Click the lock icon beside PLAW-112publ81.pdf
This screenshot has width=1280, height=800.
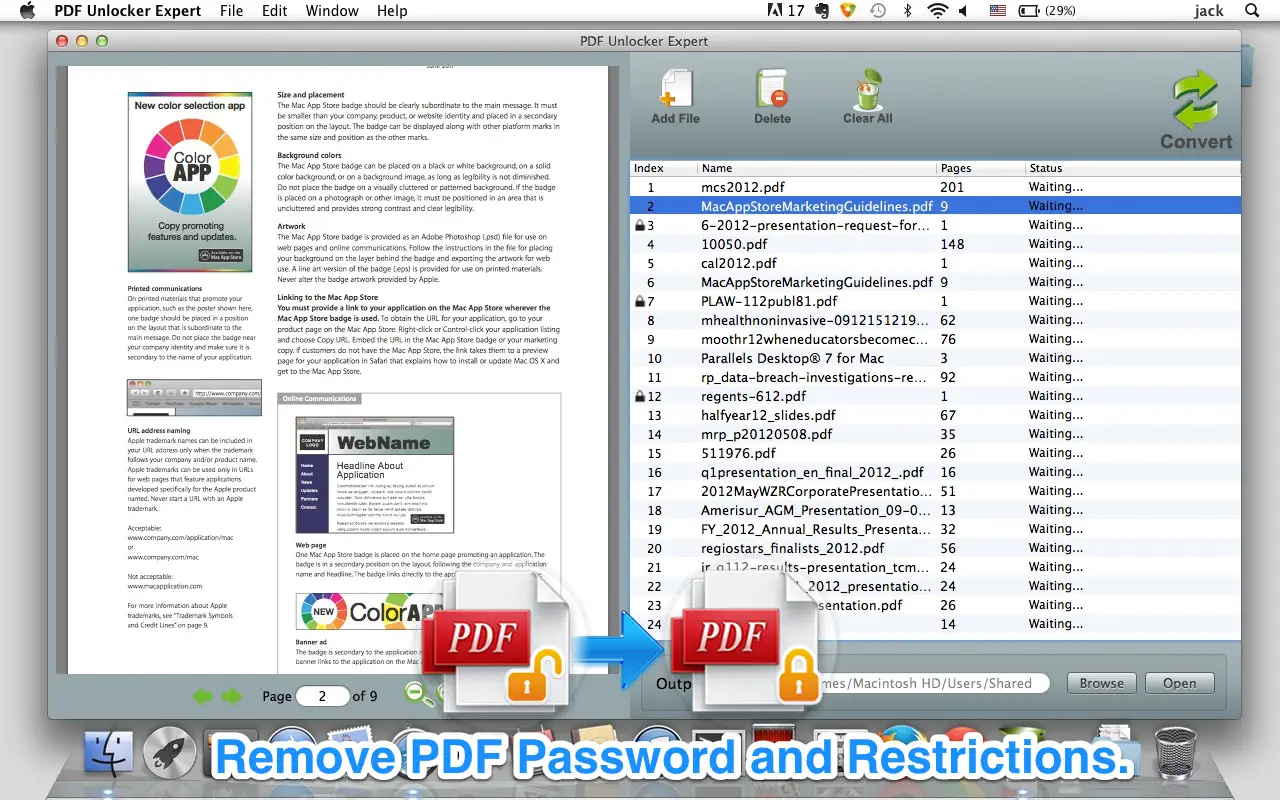[640, 301]
